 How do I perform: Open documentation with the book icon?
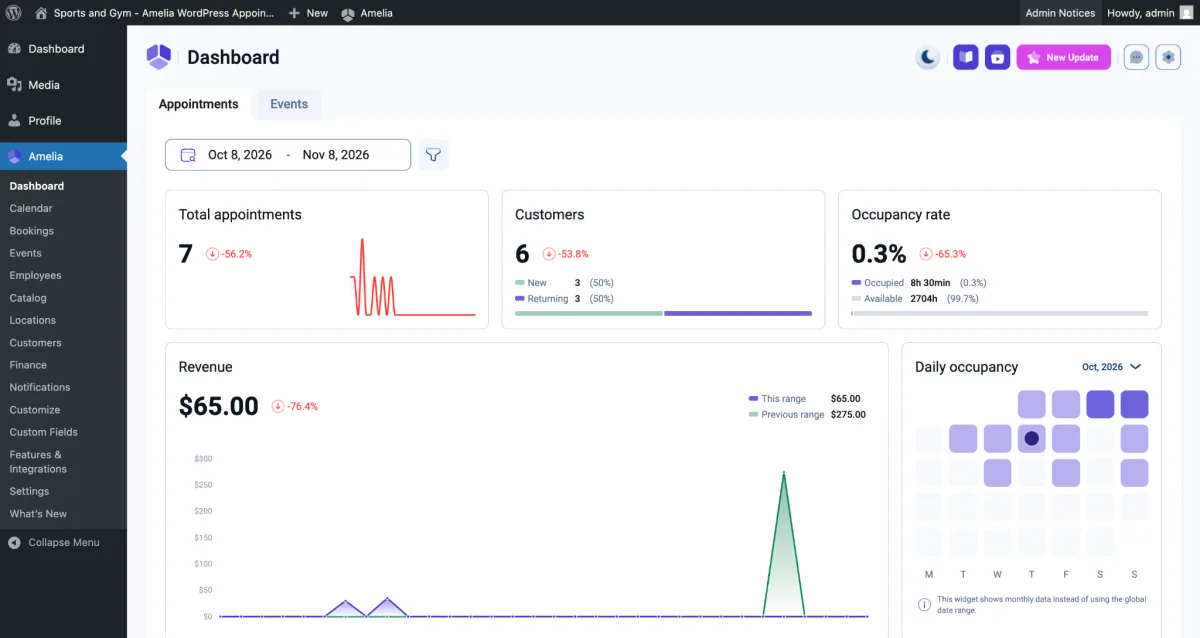point(965,57)
